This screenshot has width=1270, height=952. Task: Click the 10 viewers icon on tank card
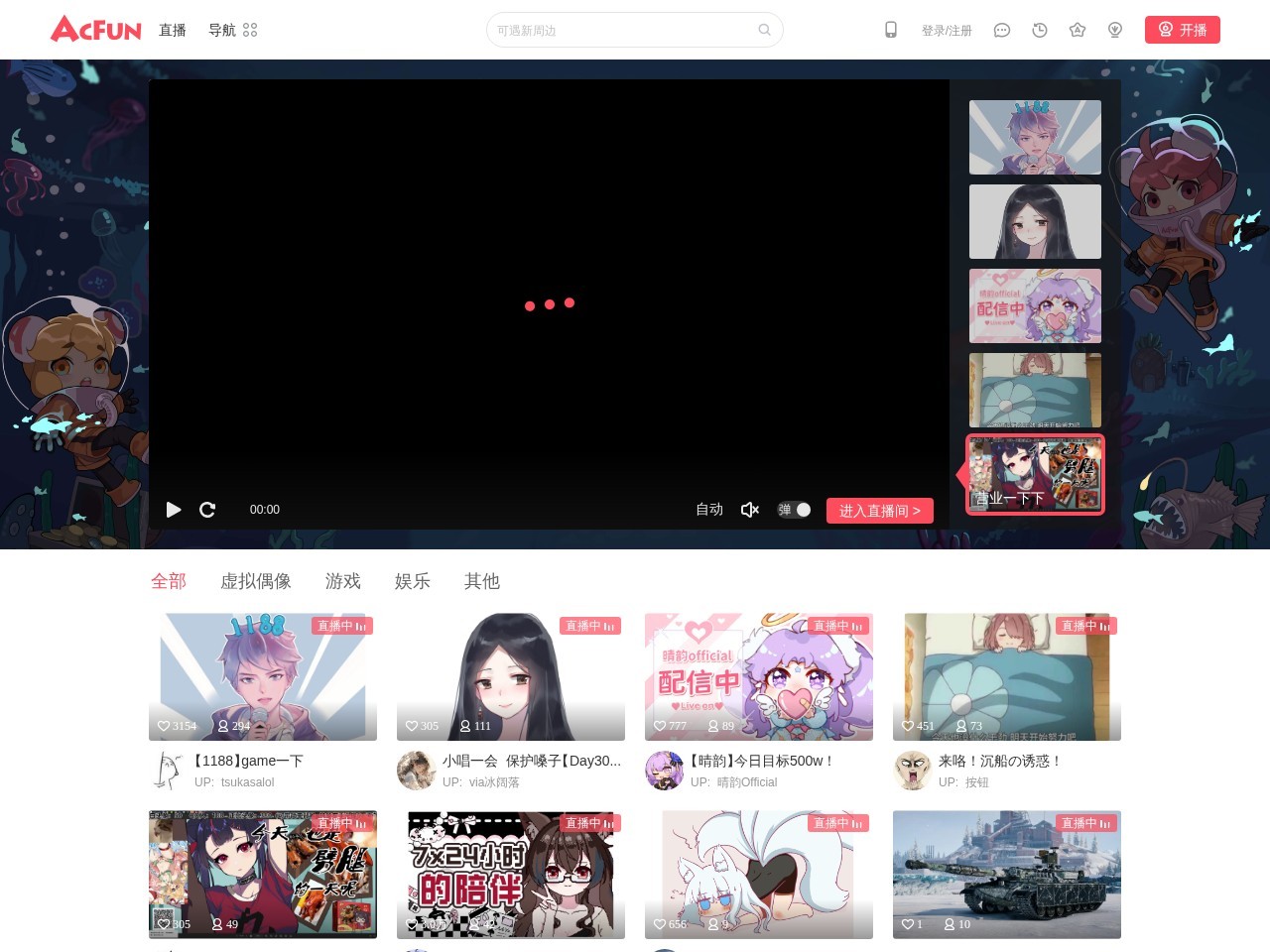950,924
